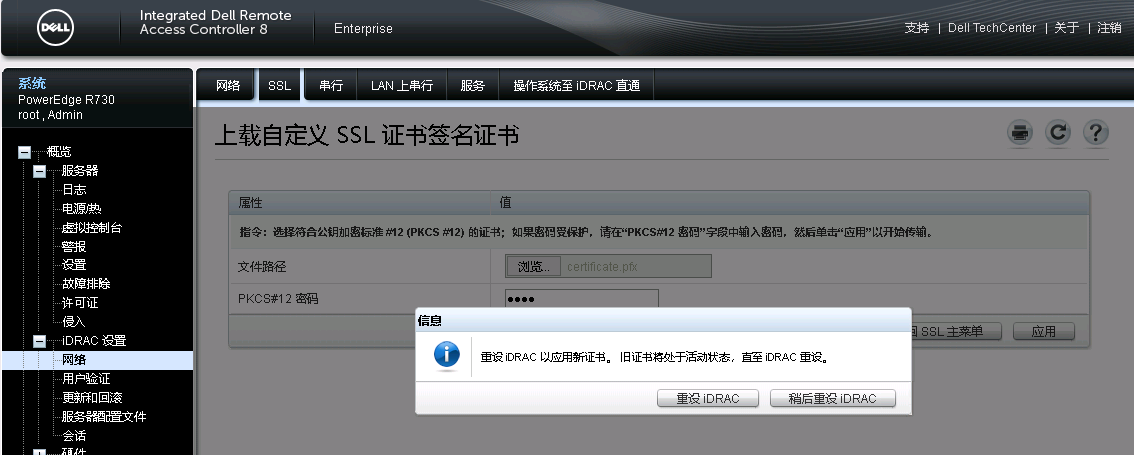This screenshot has height=455, width=1134.
Task: Click the PowerEdge R730 text
Action: pos(67,100)
